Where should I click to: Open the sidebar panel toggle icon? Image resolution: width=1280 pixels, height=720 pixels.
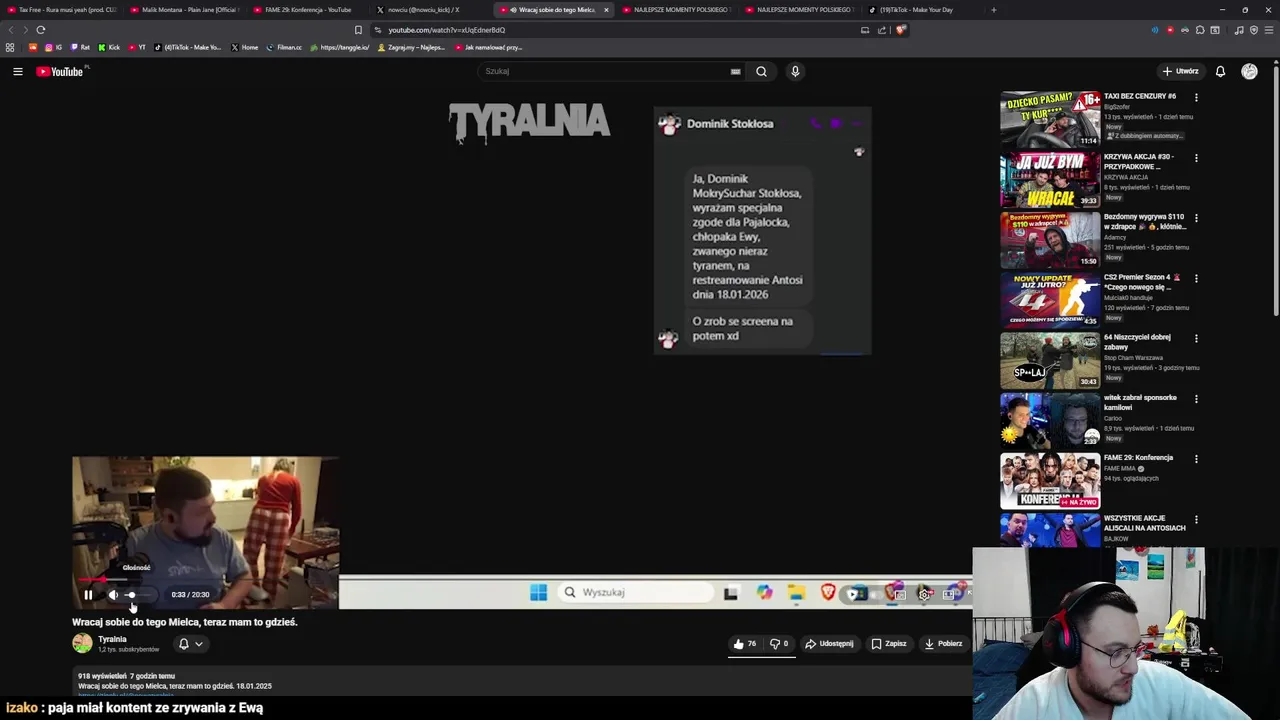(1215, 30)
